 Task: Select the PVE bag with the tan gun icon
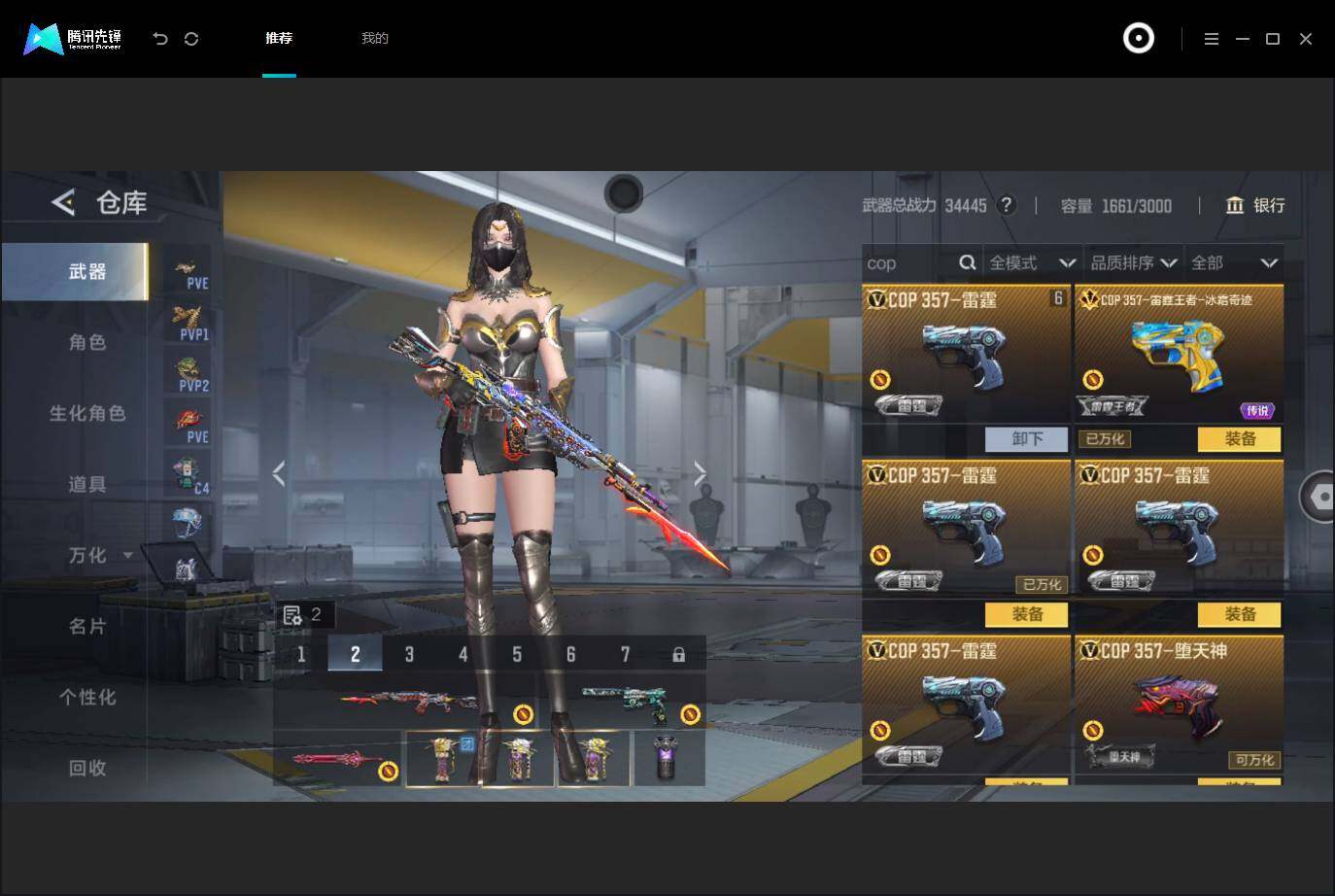[x=189, y=273]
